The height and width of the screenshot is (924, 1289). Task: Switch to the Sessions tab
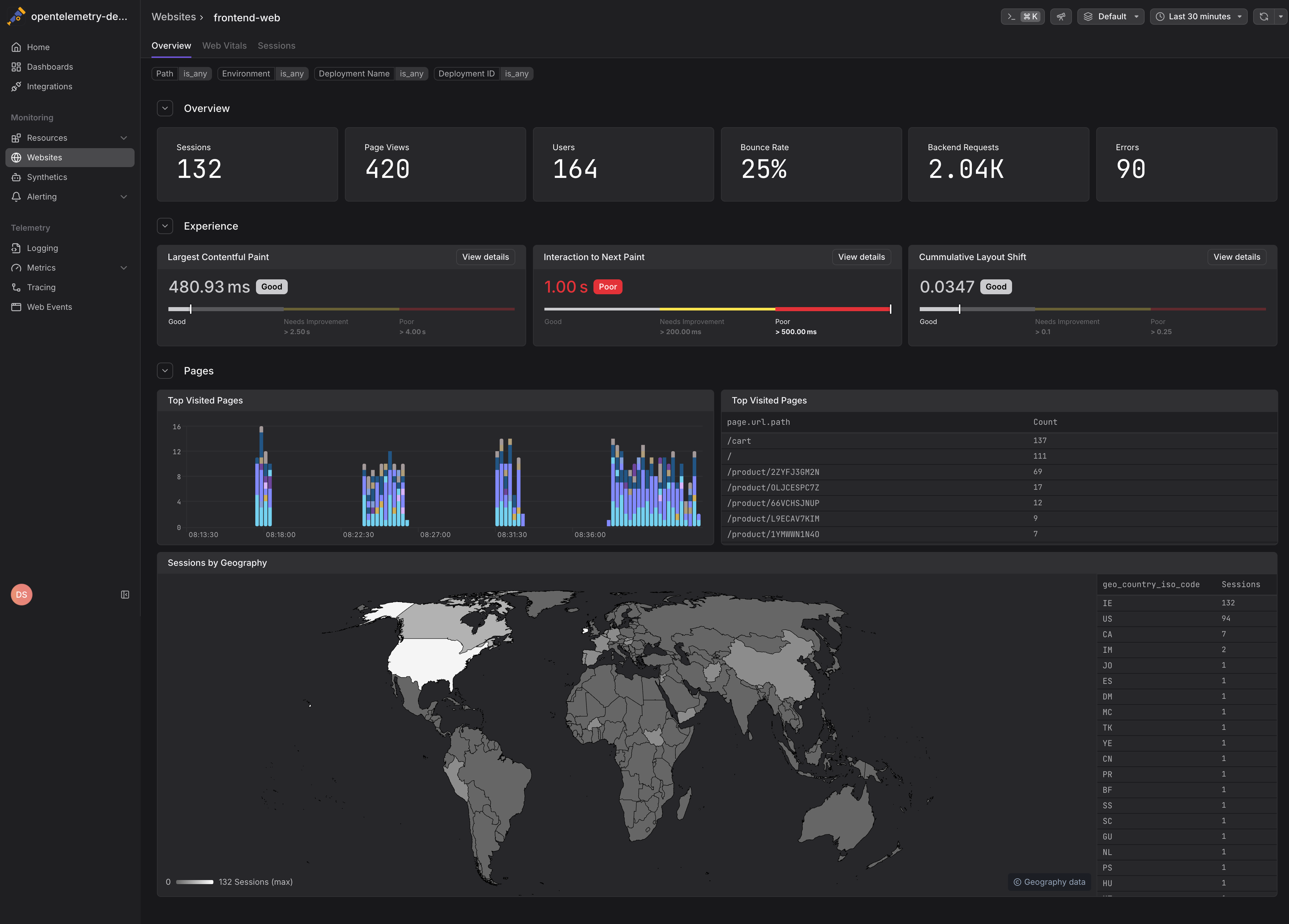pyautogui.click(x=276, y=45)
